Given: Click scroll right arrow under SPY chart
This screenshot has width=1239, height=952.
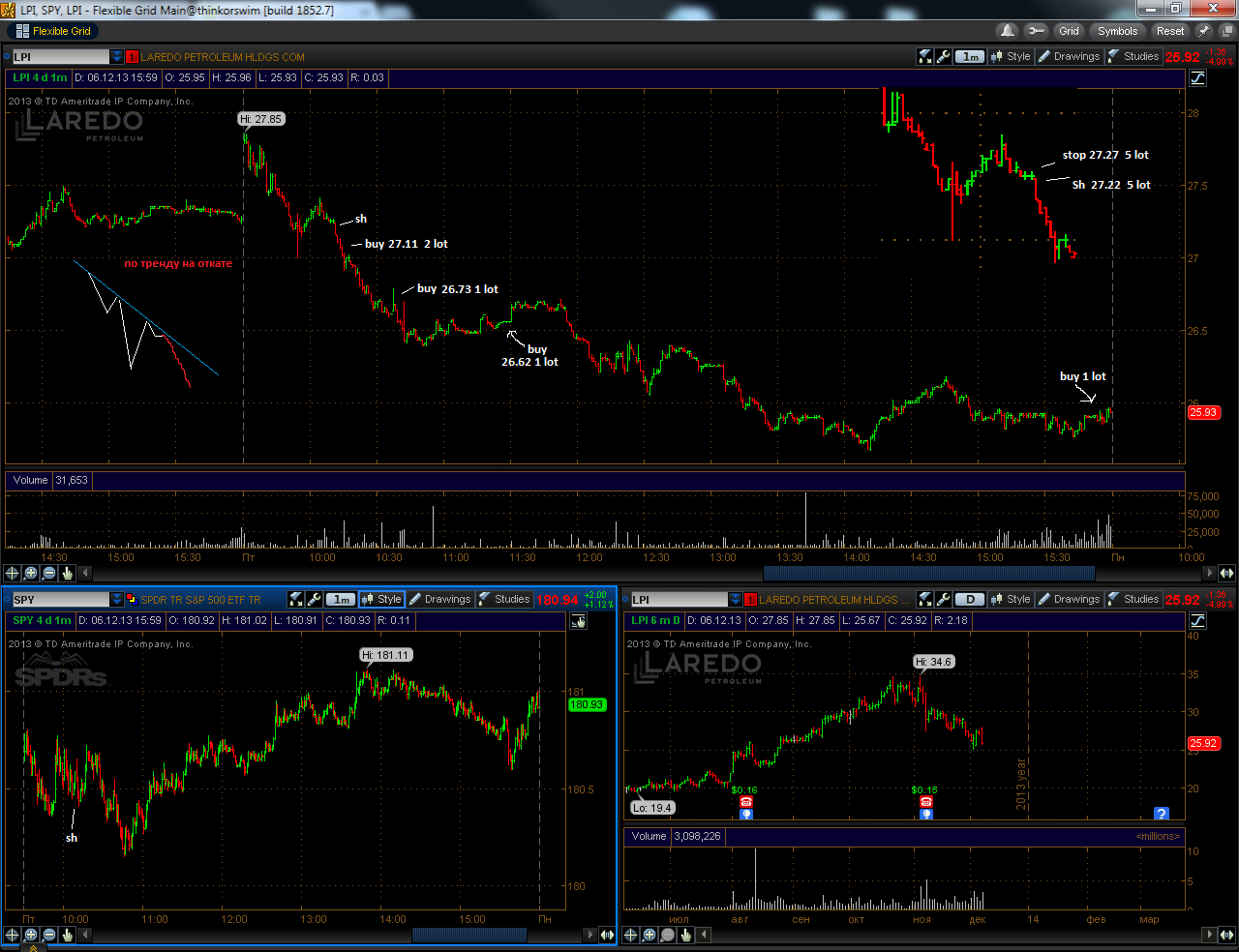Looking at the screenshot, I should click(589, 935).
